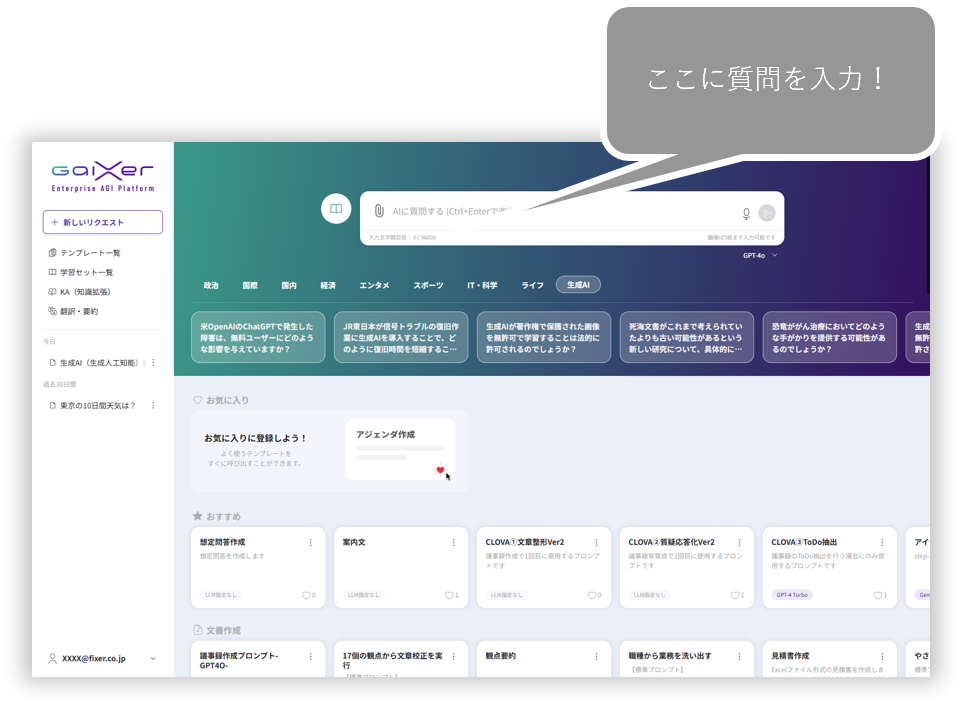
Task: Click the 新しいリクエスト button
Action: point(103,222)
